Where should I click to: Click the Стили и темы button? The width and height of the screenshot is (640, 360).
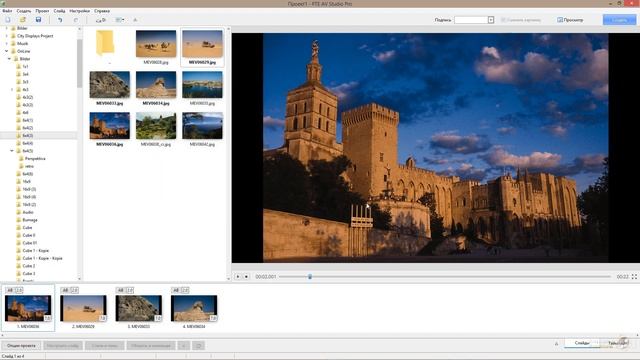click(104, 345)
